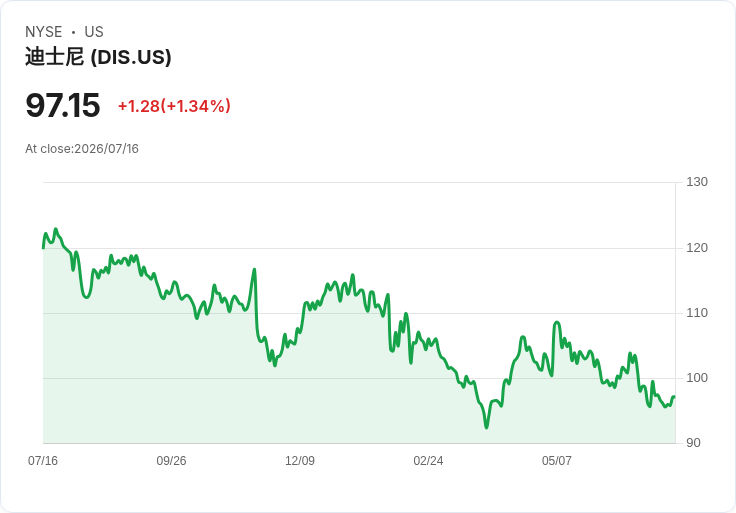The width and height of the screenshot is (736, 513).
Task: Click the current price 97.15
Action: pyautogui.click(x=63, y=105)
